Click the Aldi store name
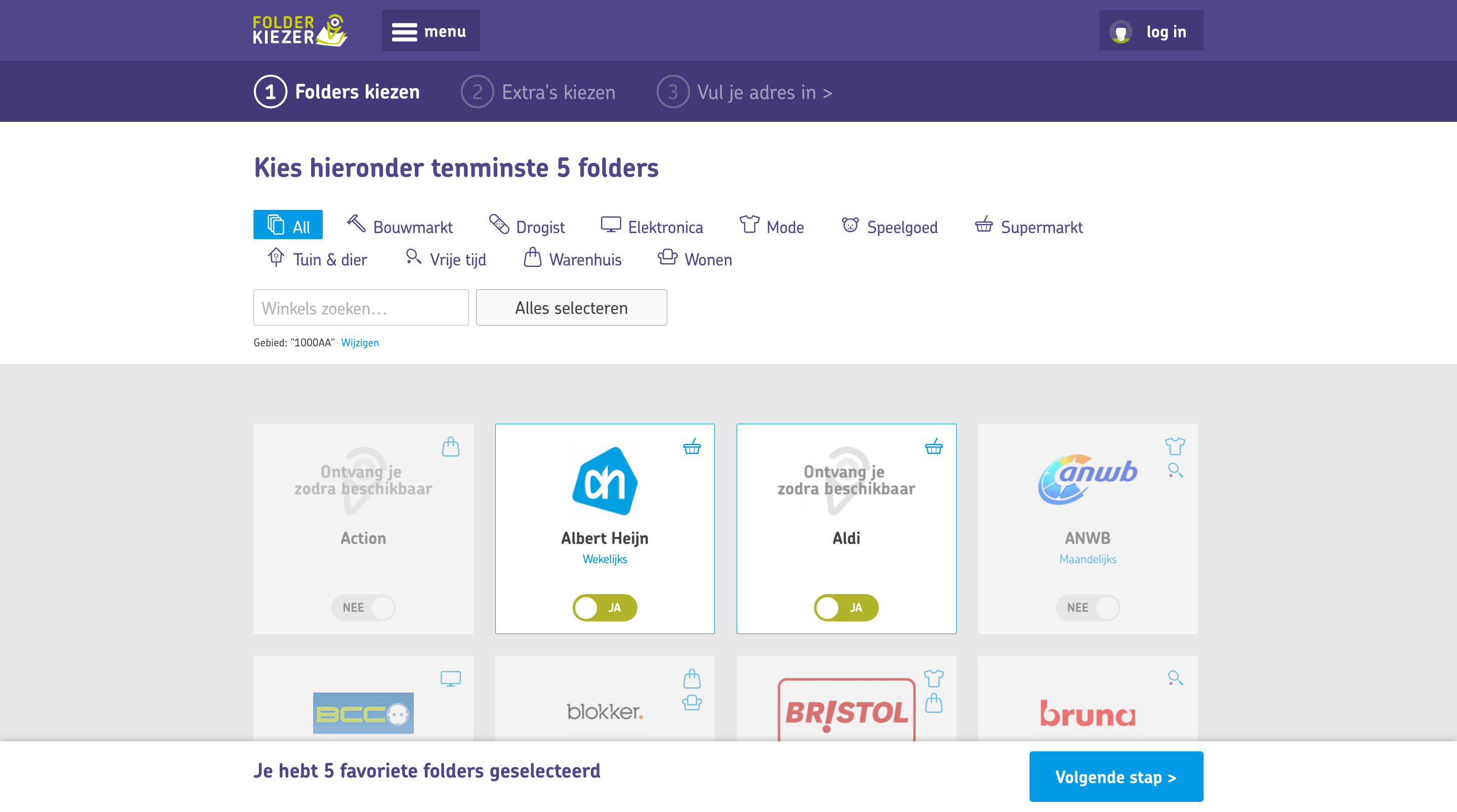 846,538
